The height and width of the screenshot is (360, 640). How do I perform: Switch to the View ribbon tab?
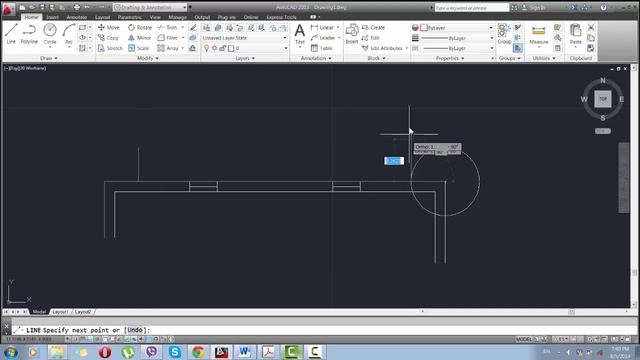(155, 17)
